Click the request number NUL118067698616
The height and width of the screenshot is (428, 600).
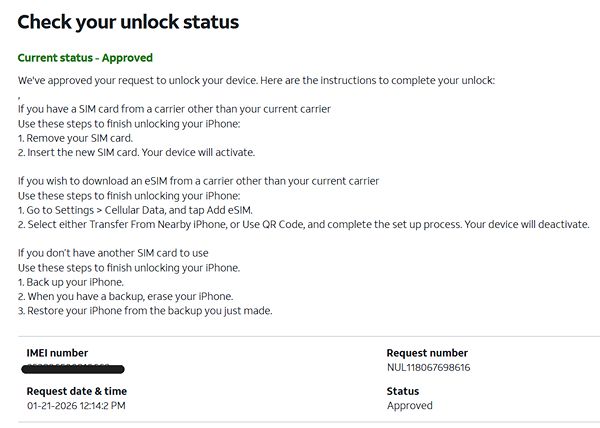tap(428, 368)
